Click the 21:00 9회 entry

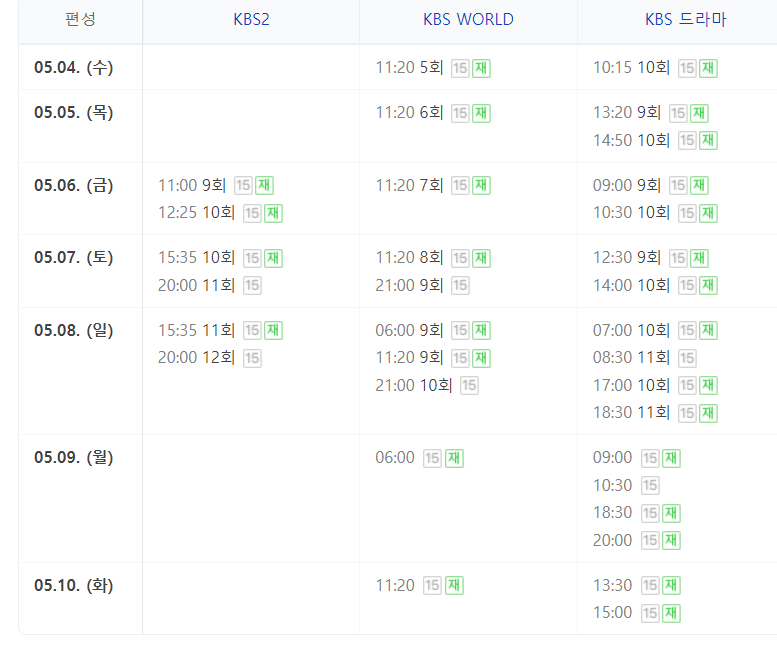click(409, 285)
